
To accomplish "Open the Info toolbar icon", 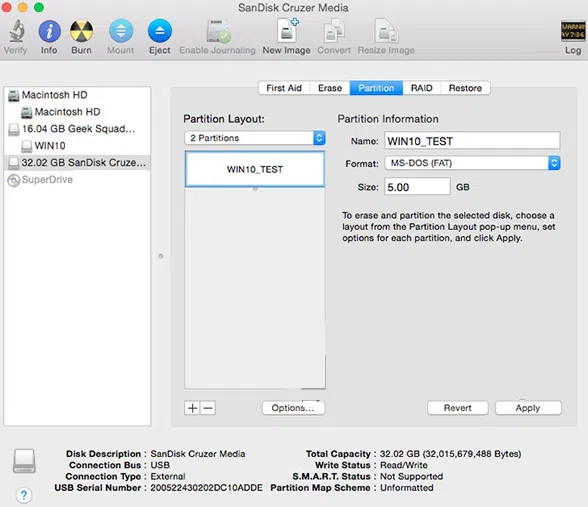I will coord(50,32).
